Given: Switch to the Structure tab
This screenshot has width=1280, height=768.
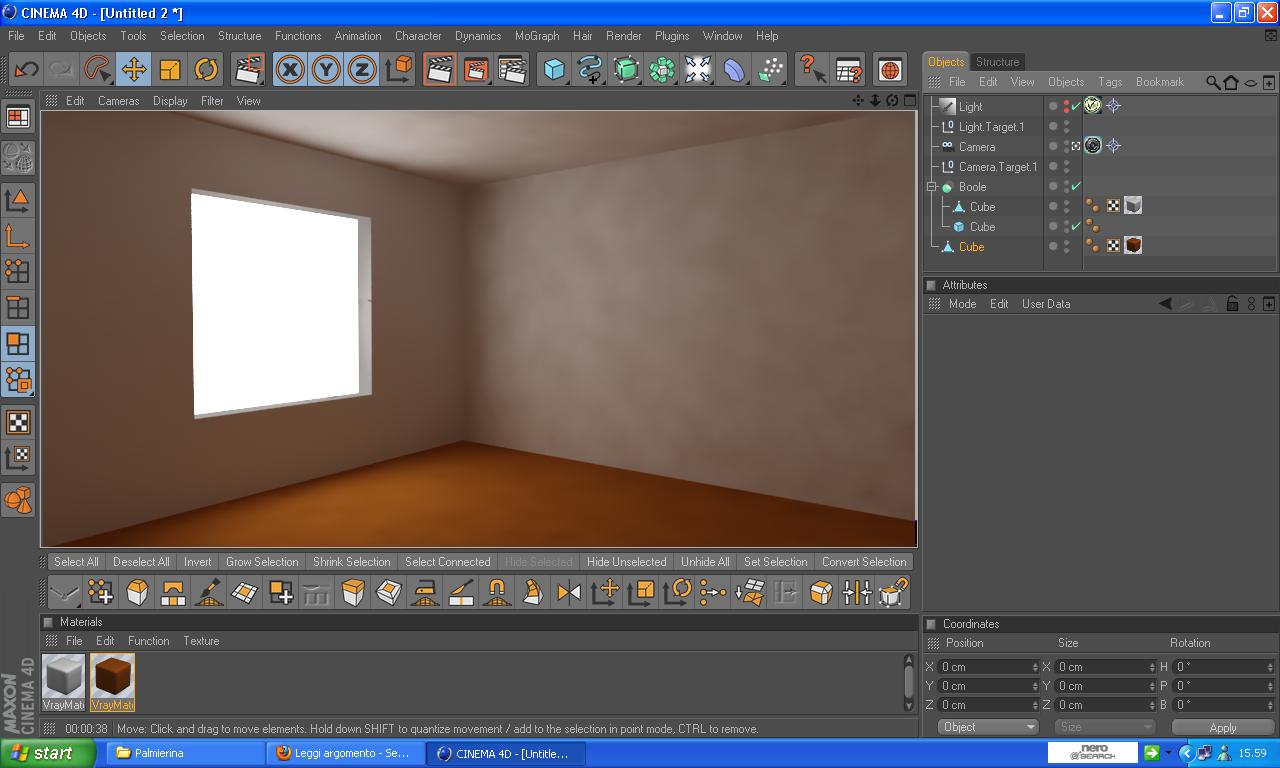Looking at the screenshot, I should point(997,62).
